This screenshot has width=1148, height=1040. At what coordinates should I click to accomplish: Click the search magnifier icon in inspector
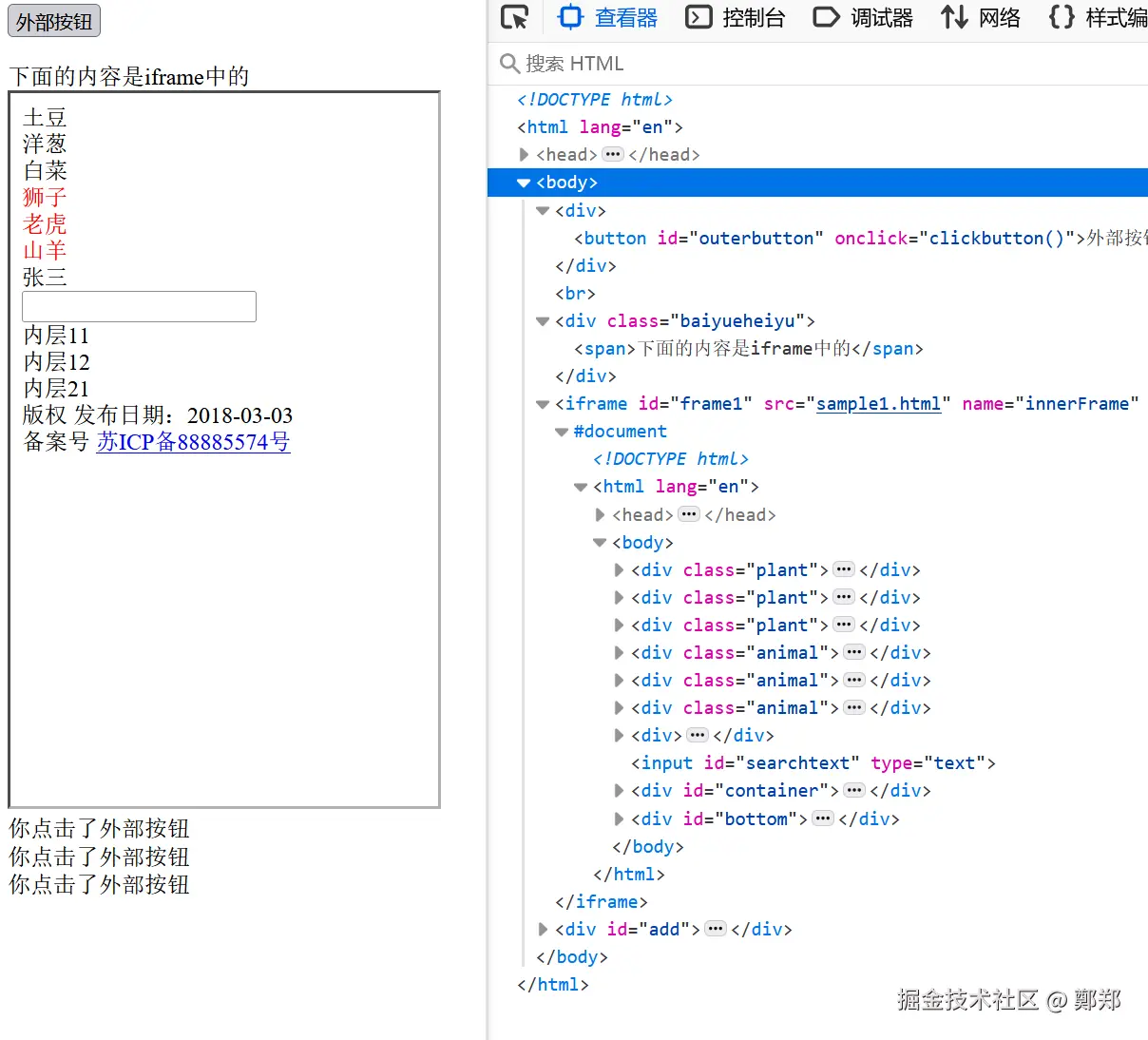pyautogui.click(x=509, y=64)
